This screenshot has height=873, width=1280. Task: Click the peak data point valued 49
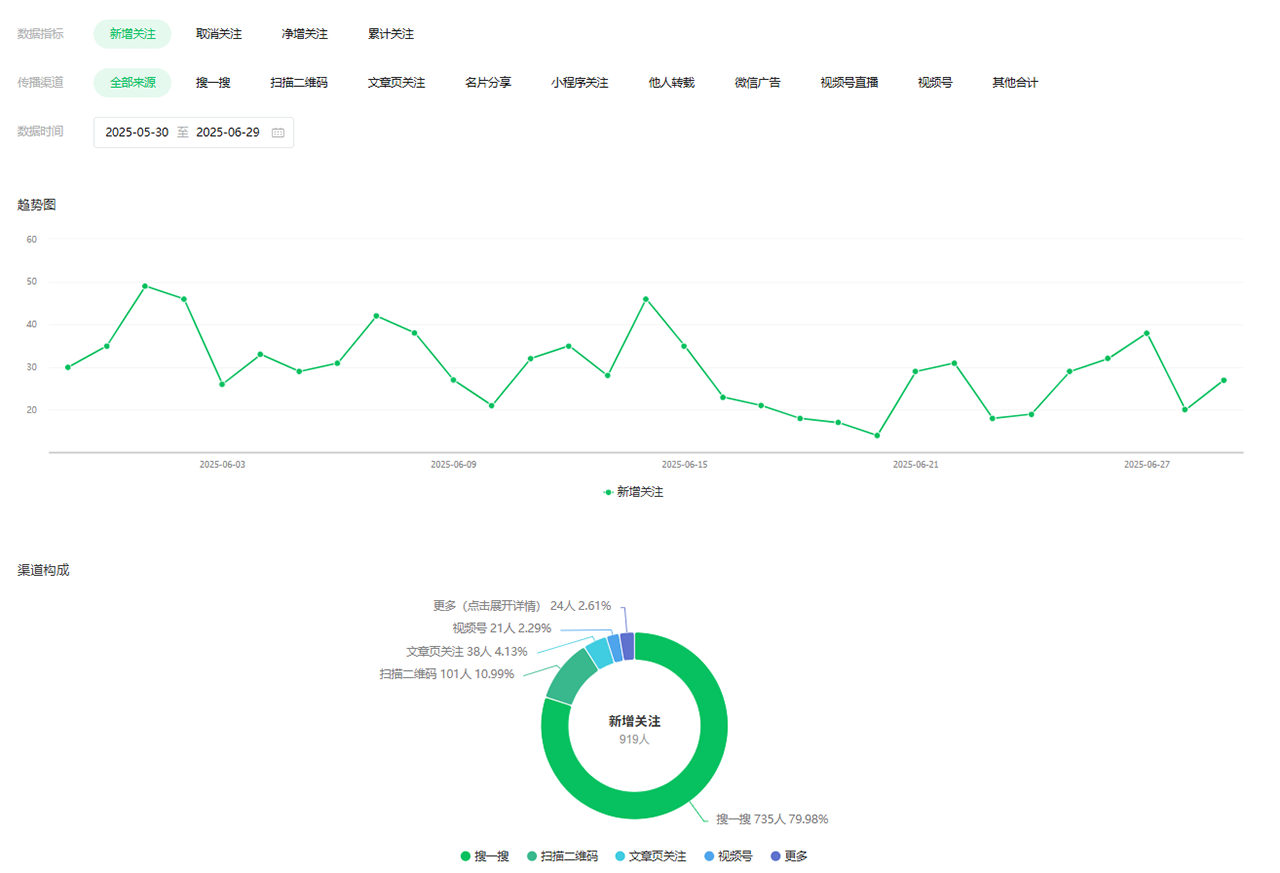click(x=145, y=286)
